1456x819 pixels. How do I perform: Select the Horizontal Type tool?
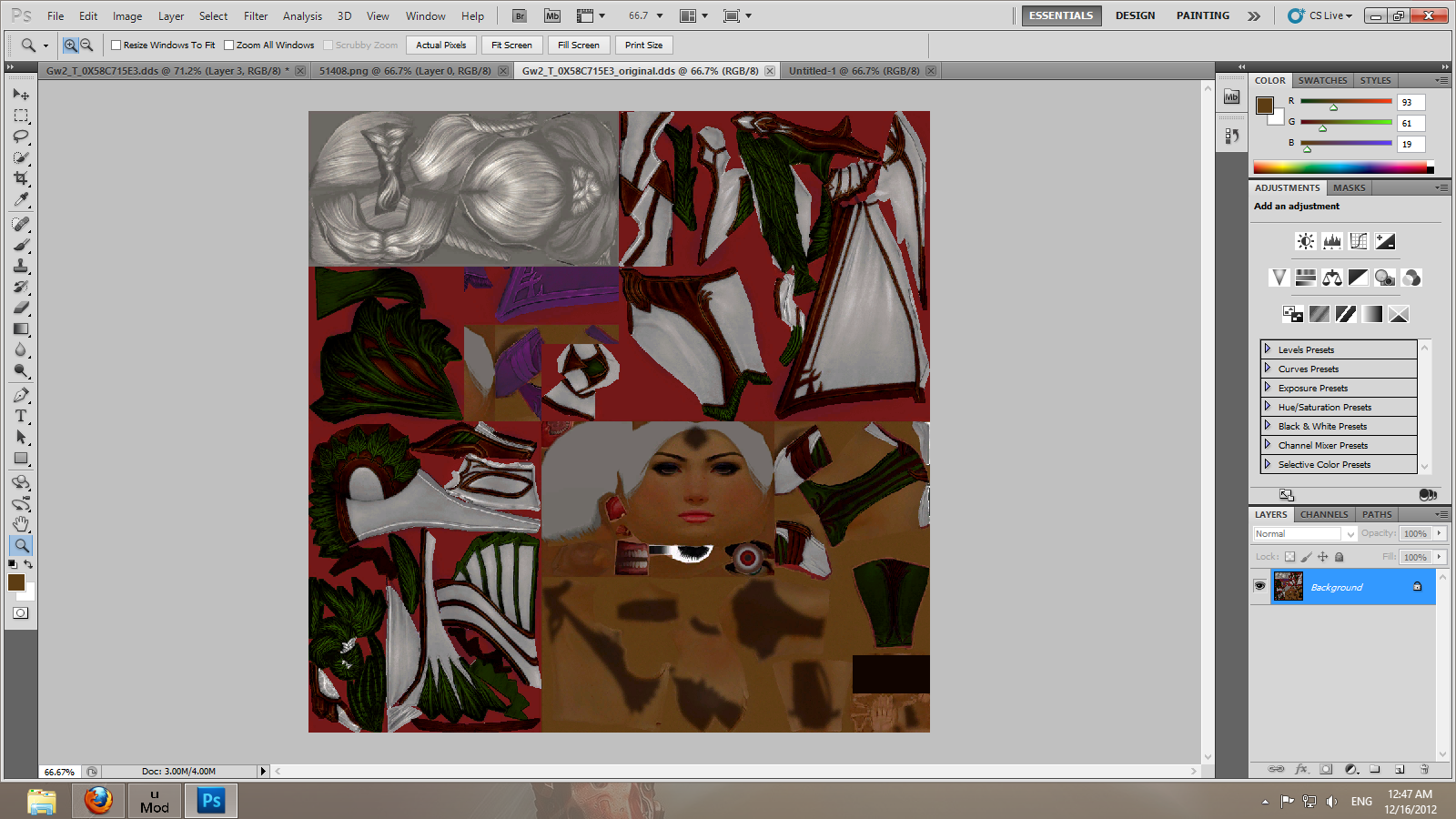[21, 416]
